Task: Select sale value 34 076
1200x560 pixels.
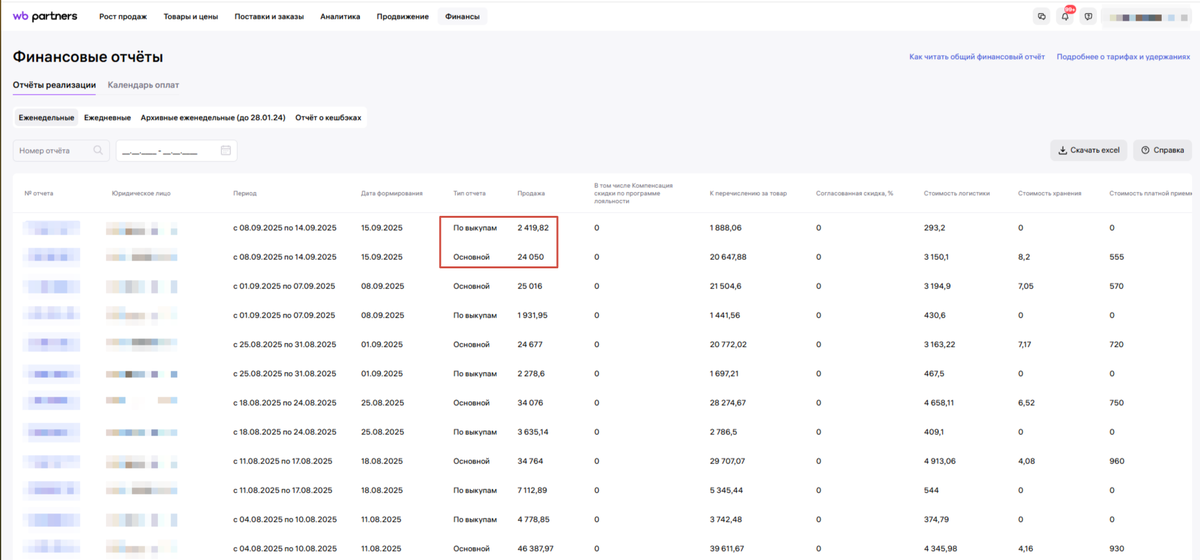Action: (x=530, y=403)
